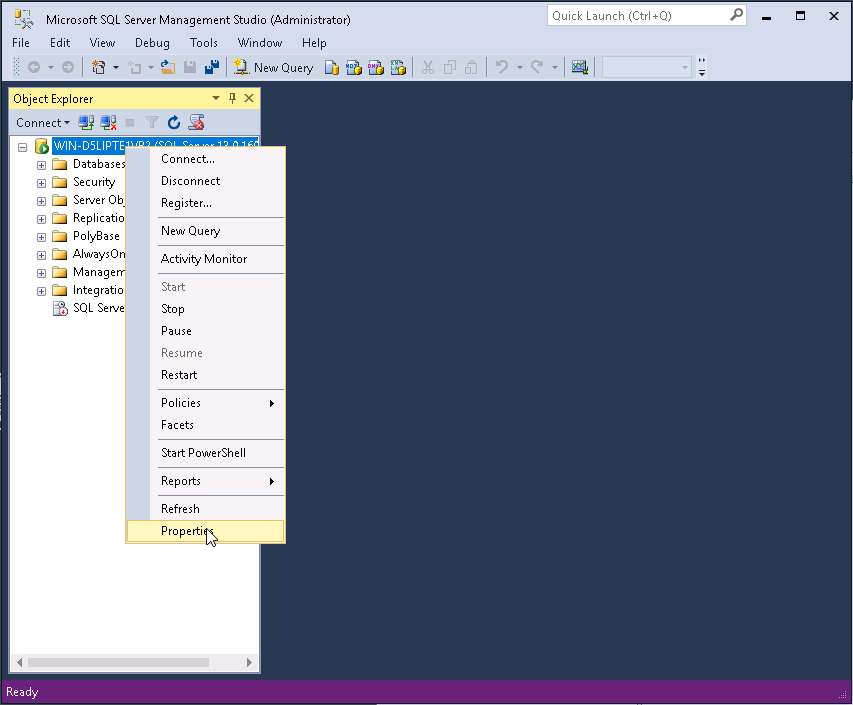
Task: Toggle auto-hide pin on Object Explorer
Action: click(x=232, y=98)
